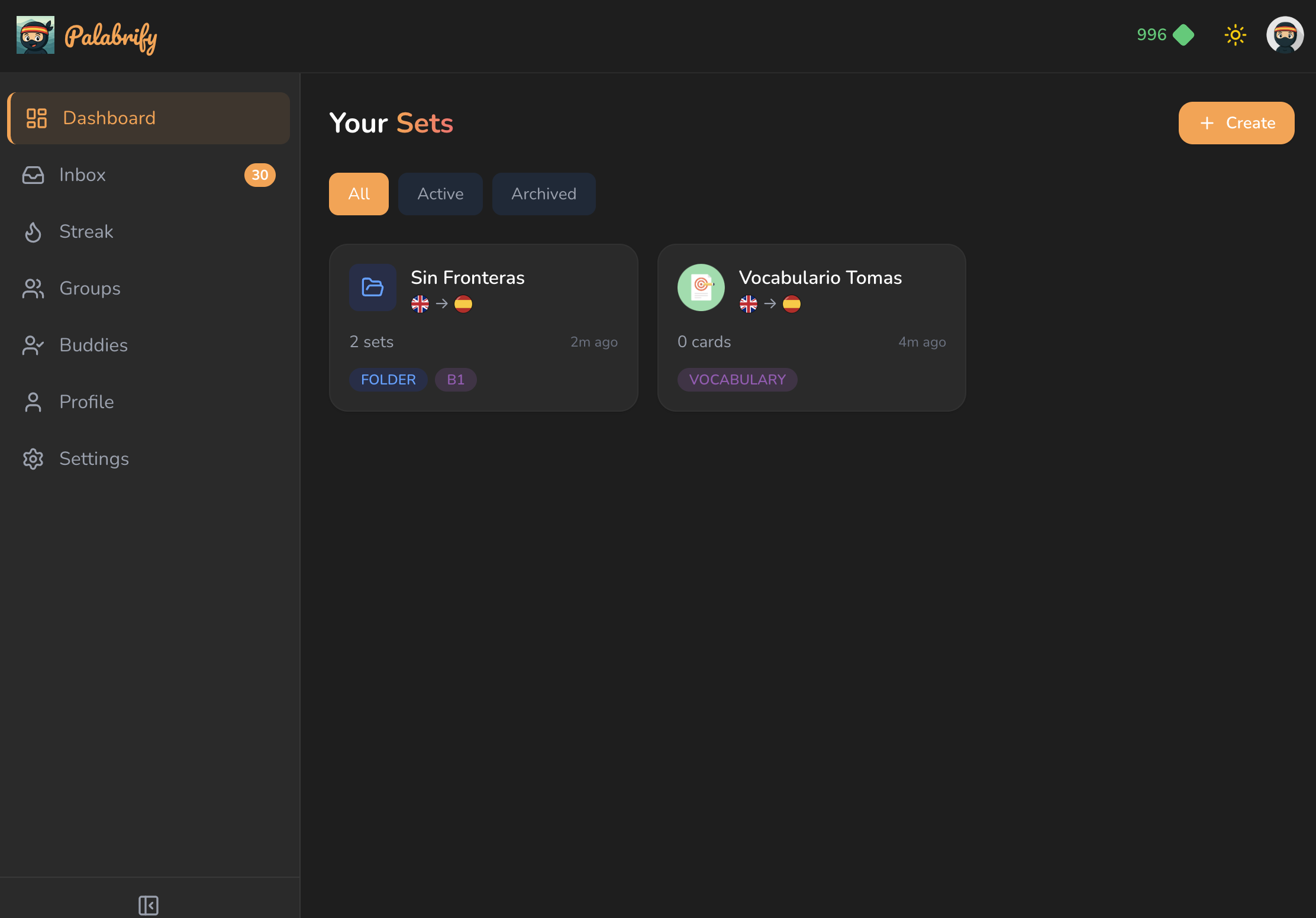The image size is (1316, 918).
Task: Click Spain flag on Vocabulario Tomas card
Action: 792,304
